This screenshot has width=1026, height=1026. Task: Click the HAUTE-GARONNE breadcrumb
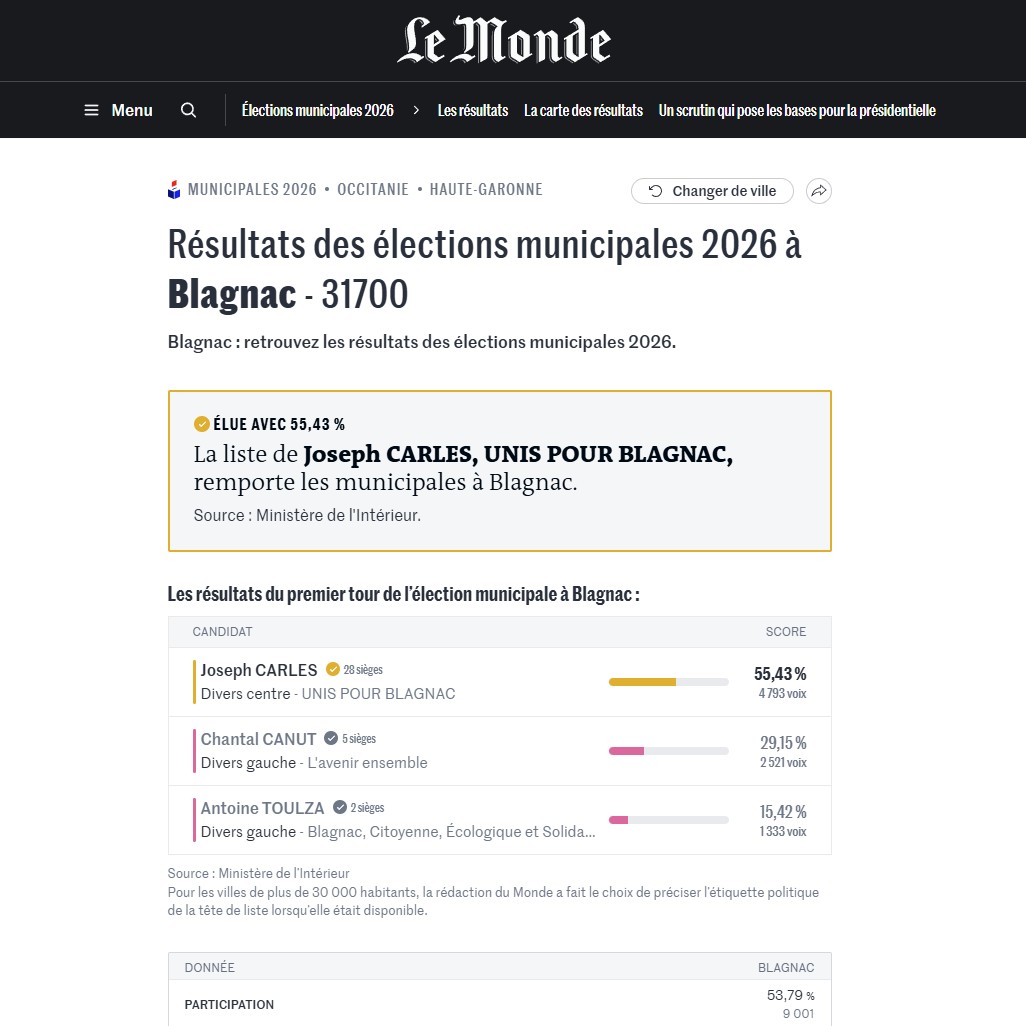pyautogui.click(x=486, y=190)
